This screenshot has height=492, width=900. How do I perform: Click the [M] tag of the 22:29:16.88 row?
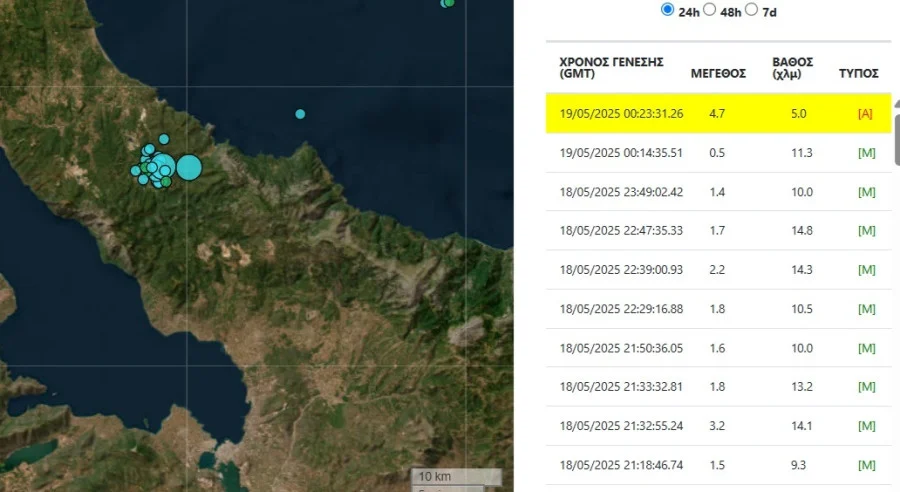867,309
